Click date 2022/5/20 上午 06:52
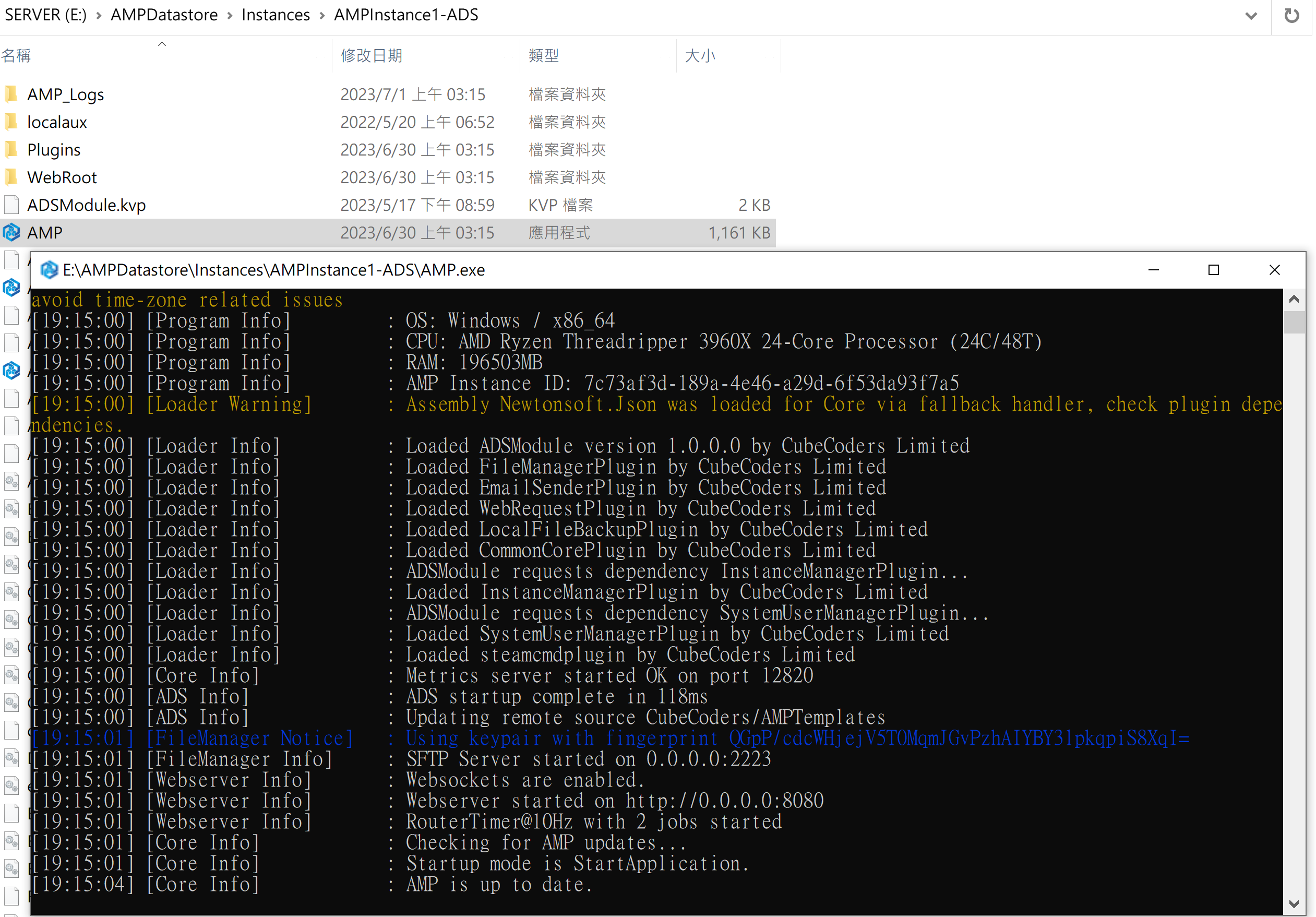 click(x=417, y=122)
